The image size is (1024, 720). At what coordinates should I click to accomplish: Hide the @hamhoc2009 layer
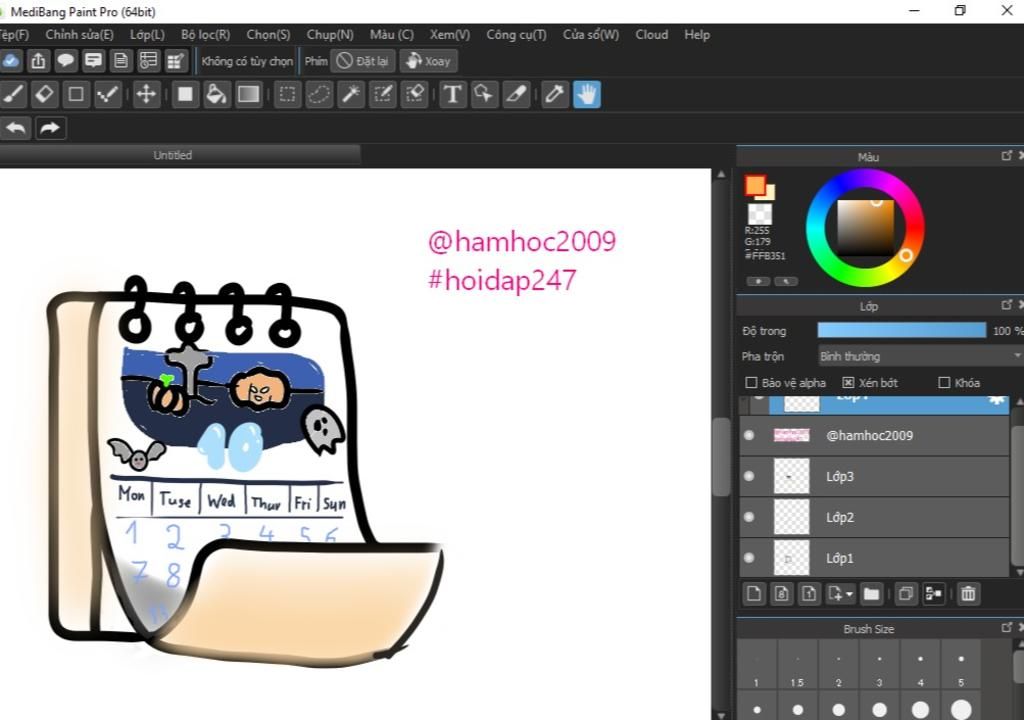(x=749, y=435)
